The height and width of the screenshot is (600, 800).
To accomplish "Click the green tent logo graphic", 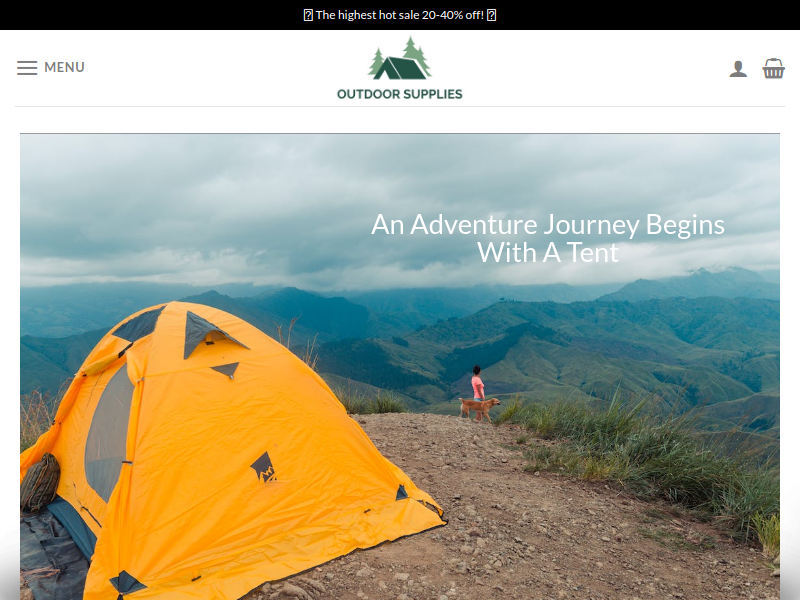I will [x=399, y=58].
